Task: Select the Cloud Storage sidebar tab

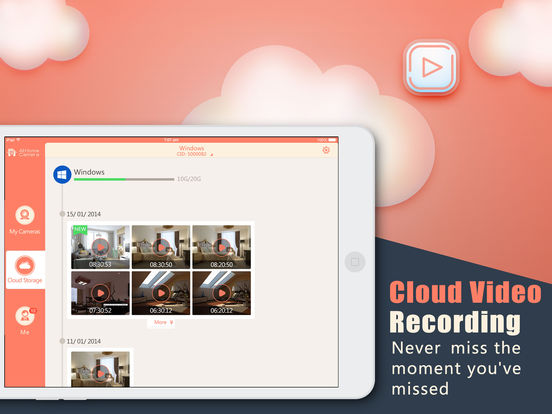Action: (x=25, y=270)
